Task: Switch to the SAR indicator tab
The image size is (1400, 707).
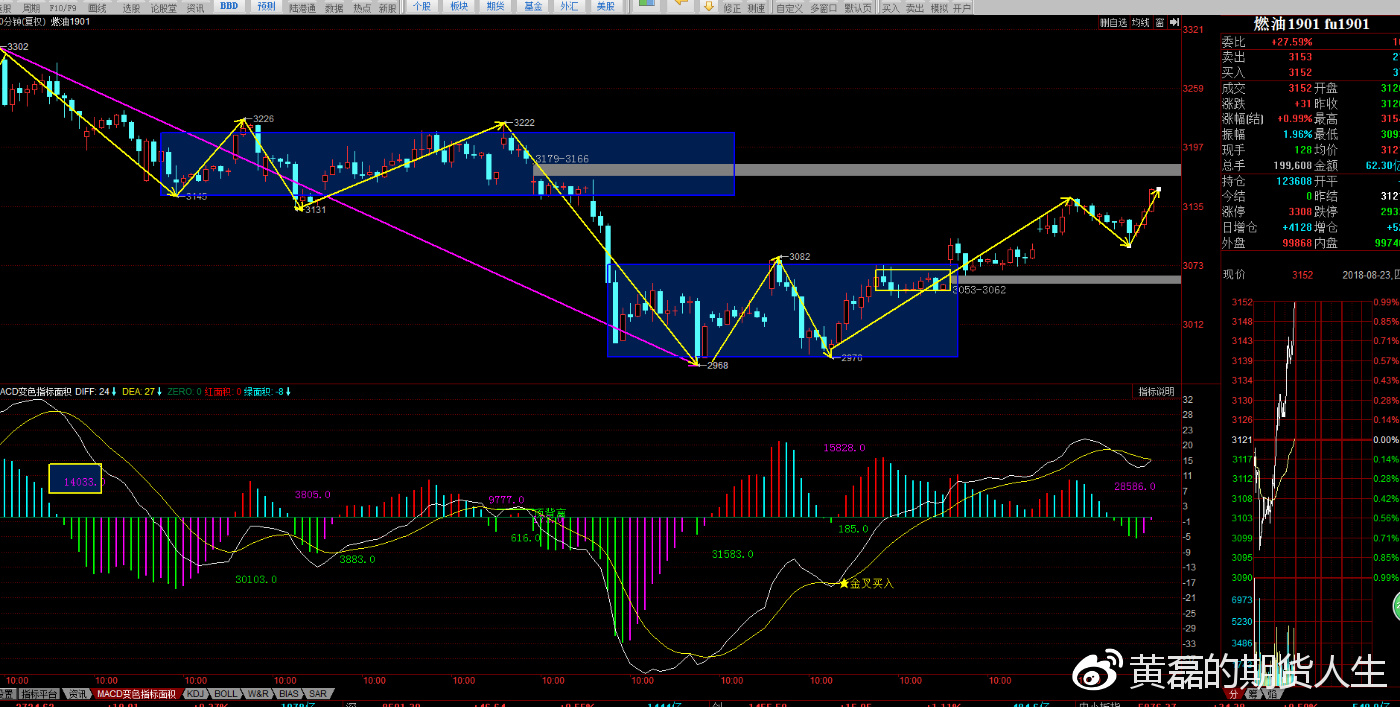Action: click(x=318, y=693)
